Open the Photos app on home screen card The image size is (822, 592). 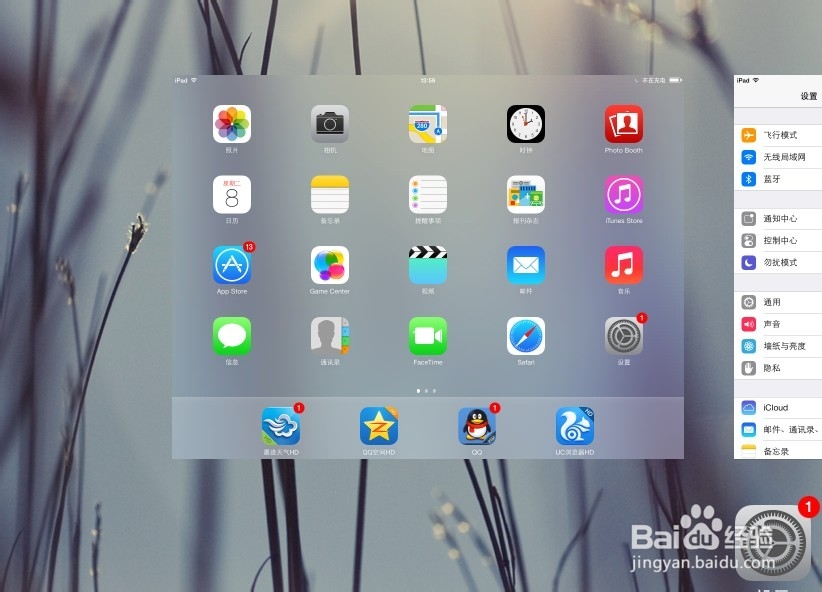pyautogui.click(x=232, y=124)
